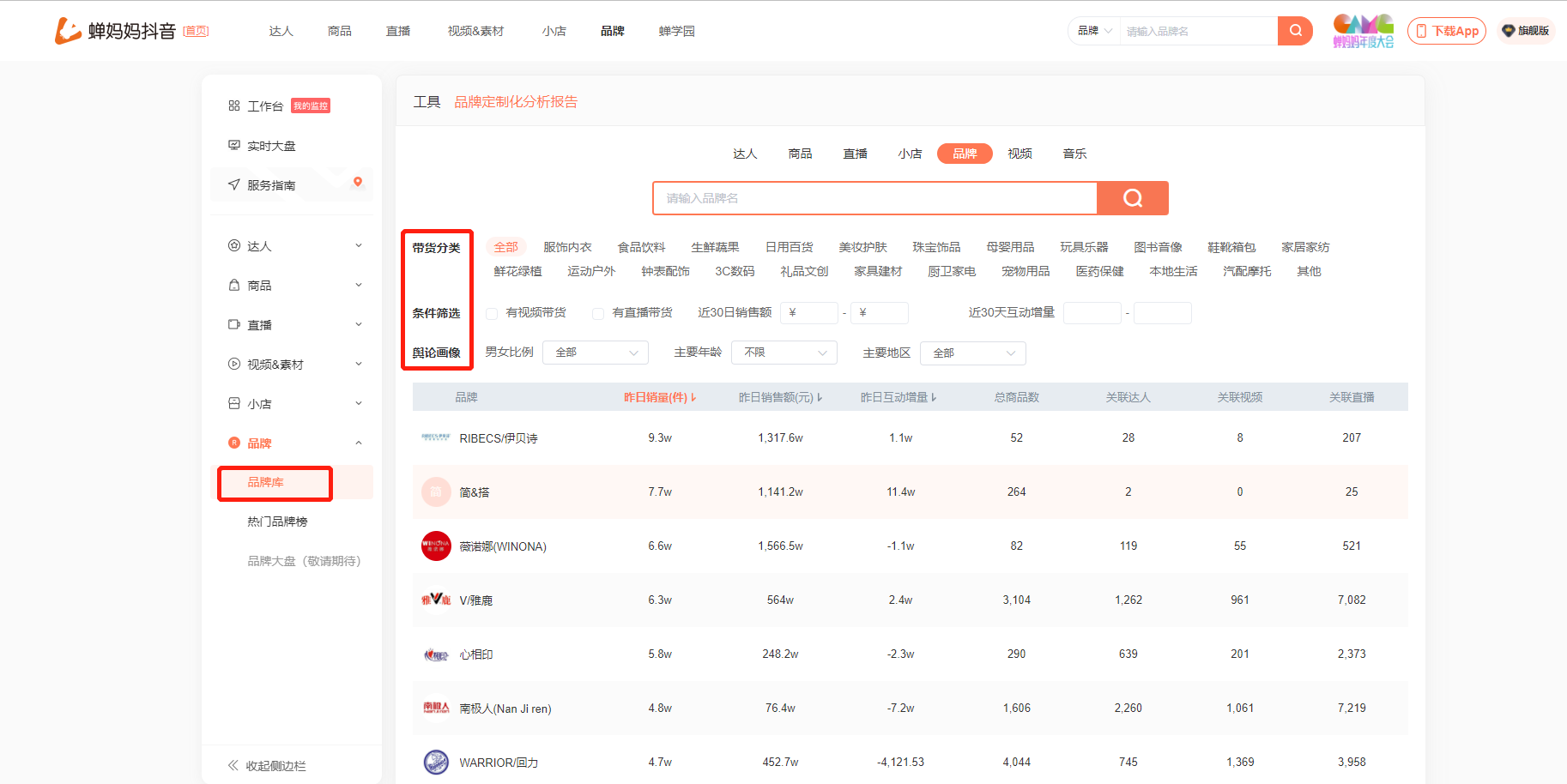Expand the 视频&素材 sidebar chevron
The height and width of the screenshot is (784, 1567).
359,364
